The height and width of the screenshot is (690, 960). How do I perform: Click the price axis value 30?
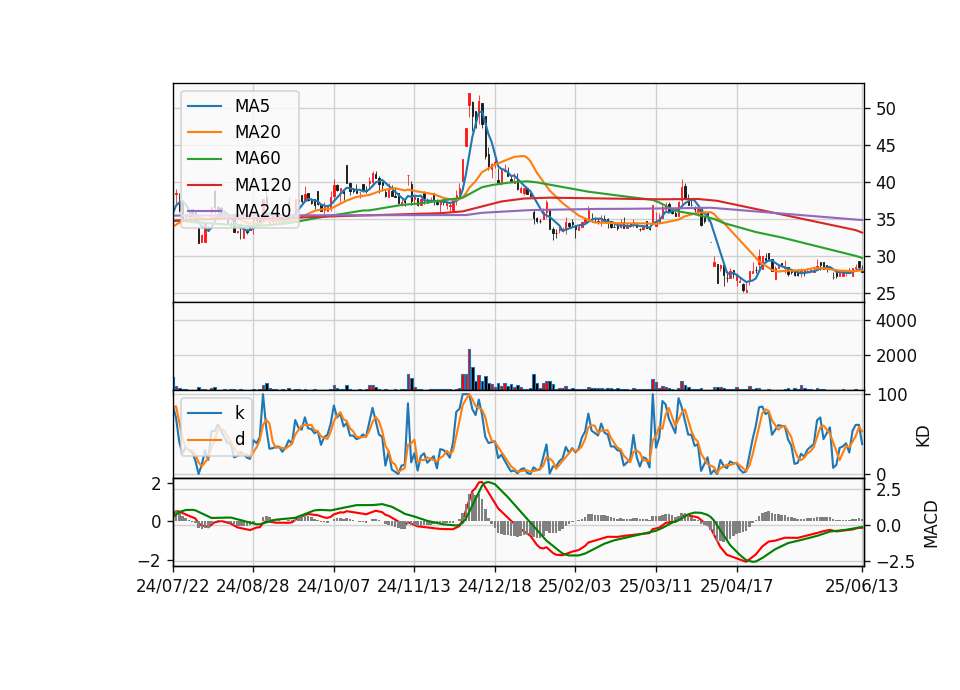pos(885,257)
